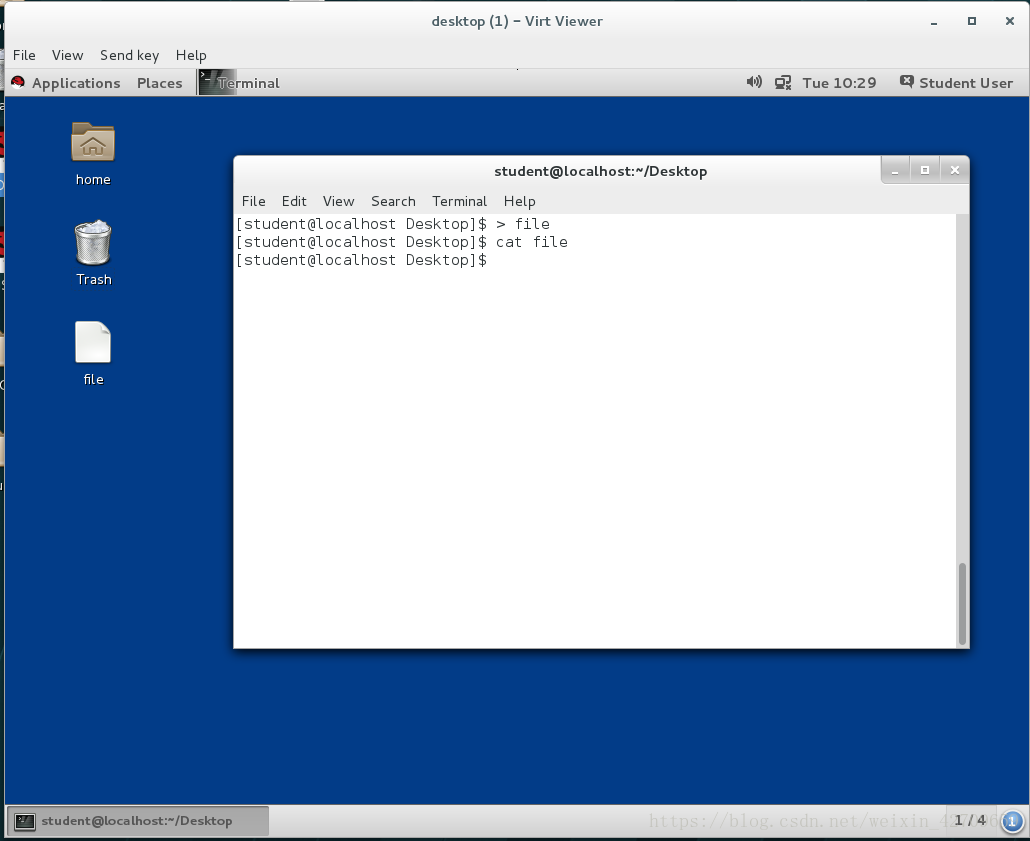The height and width of the screenshot is (841, 1030).
Task: Open the Applications menu
Action: pos(76,83)
